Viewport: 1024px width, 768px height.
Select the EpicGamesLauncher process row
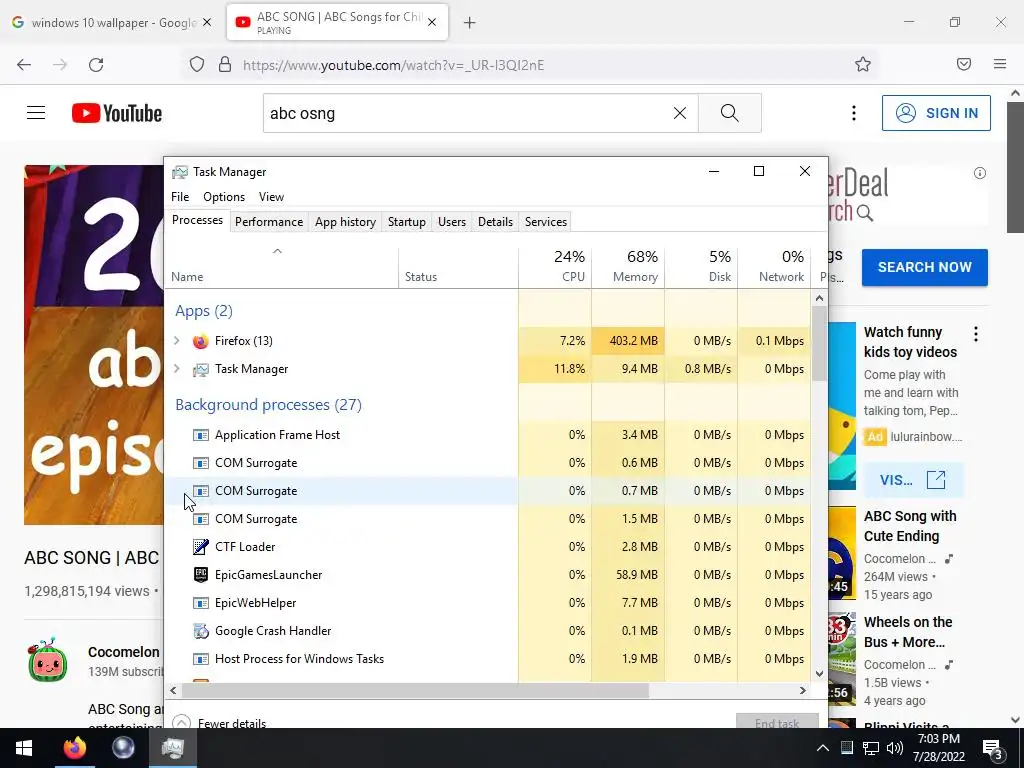[488, 575]
